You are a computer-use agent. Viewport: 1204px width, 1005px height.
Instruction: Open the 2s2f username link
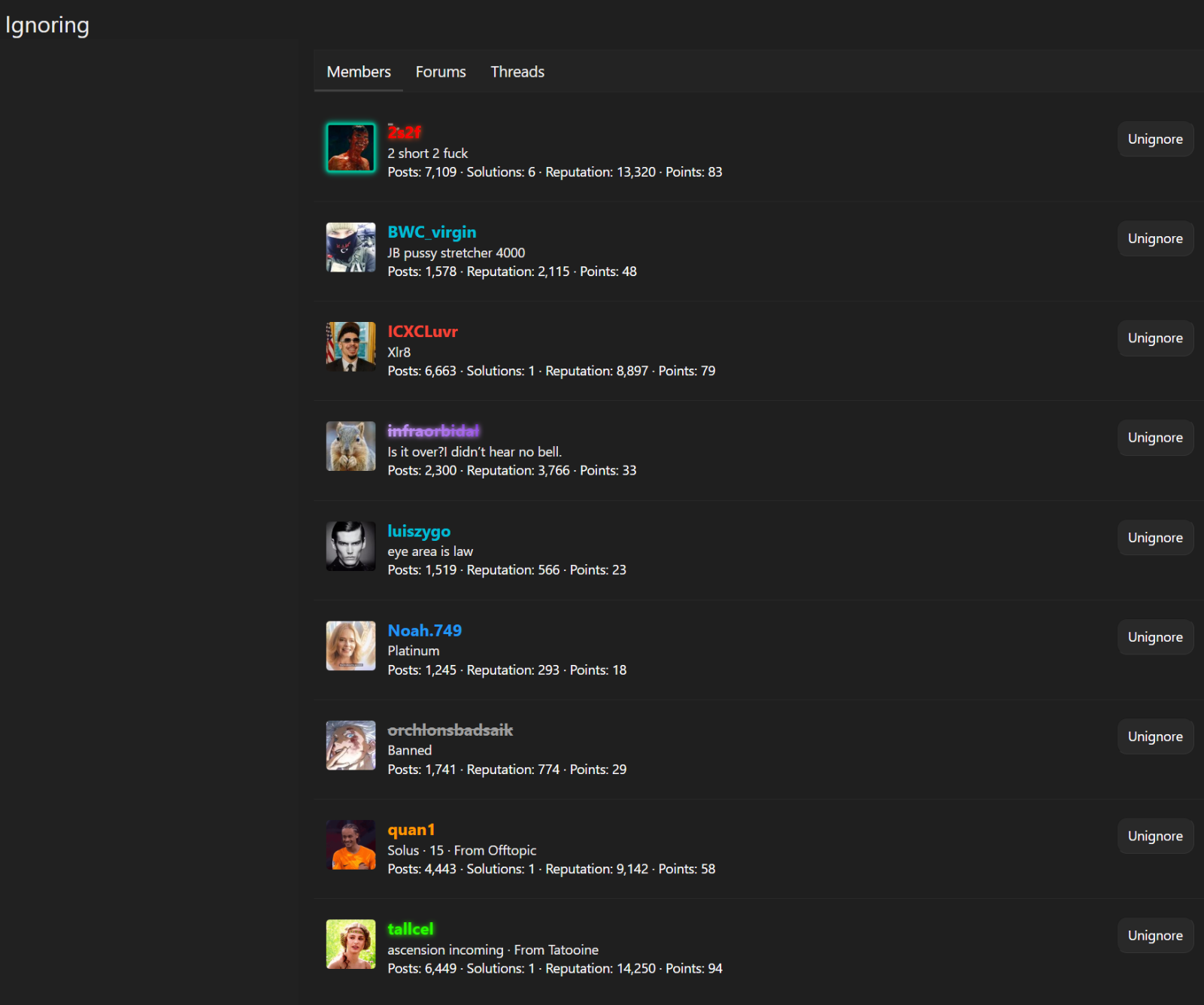point(404,132)
